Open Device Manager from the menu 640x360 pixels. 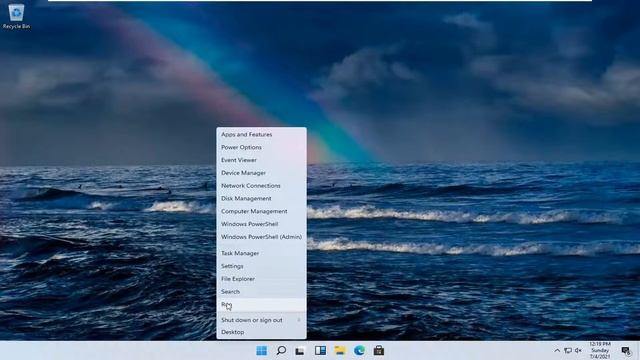pos(261,173)
